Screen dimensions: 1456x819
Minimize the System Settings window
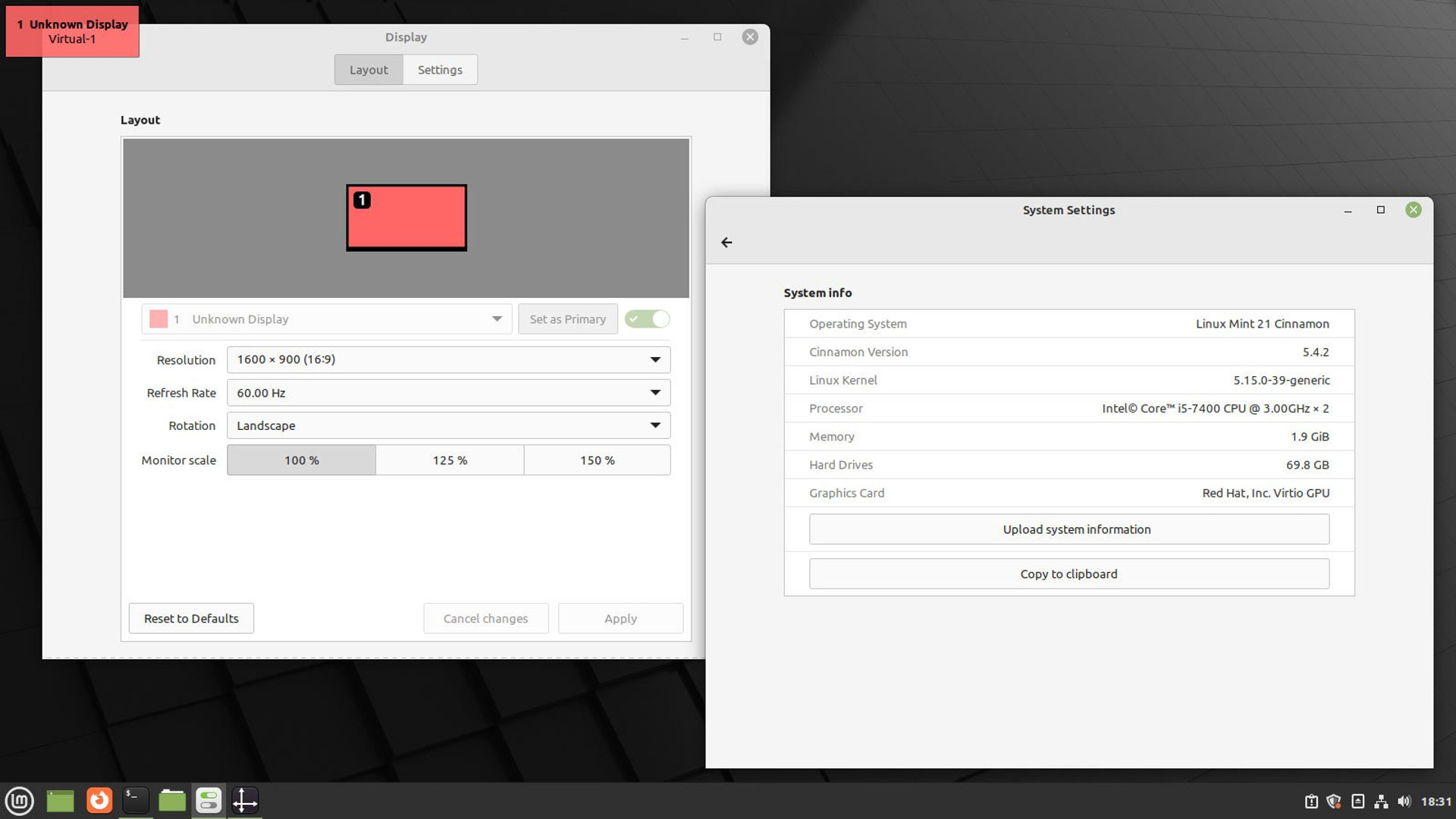pos(1348,211)
